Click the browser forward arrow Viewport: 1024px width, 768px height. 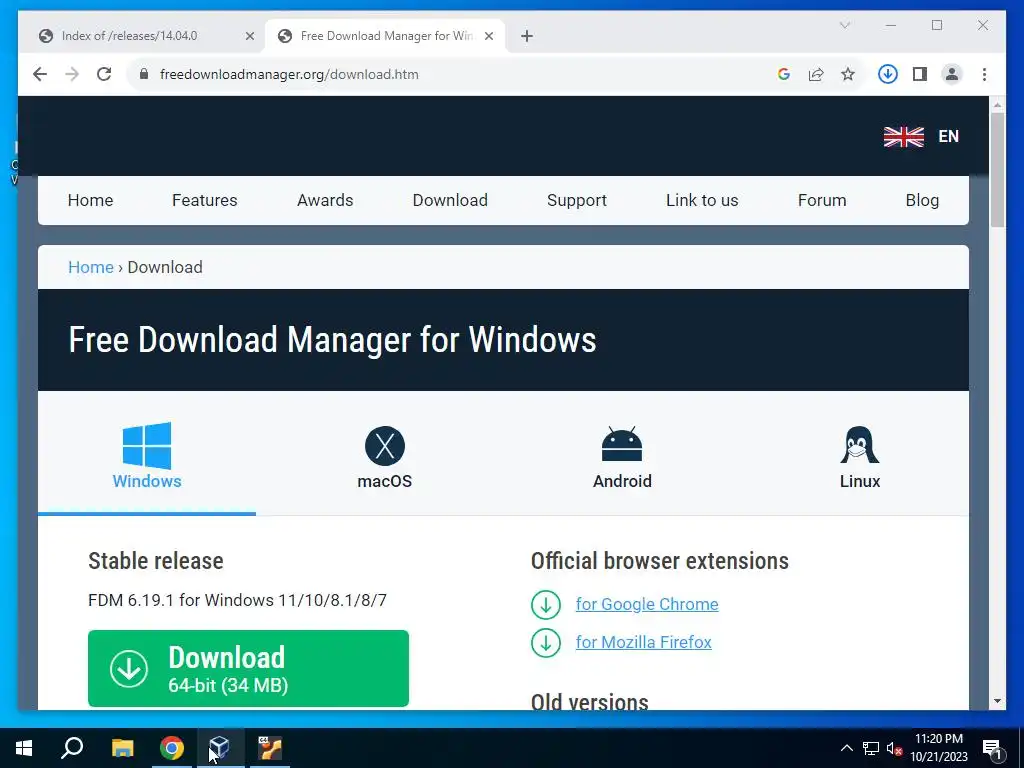pos(72,74)
